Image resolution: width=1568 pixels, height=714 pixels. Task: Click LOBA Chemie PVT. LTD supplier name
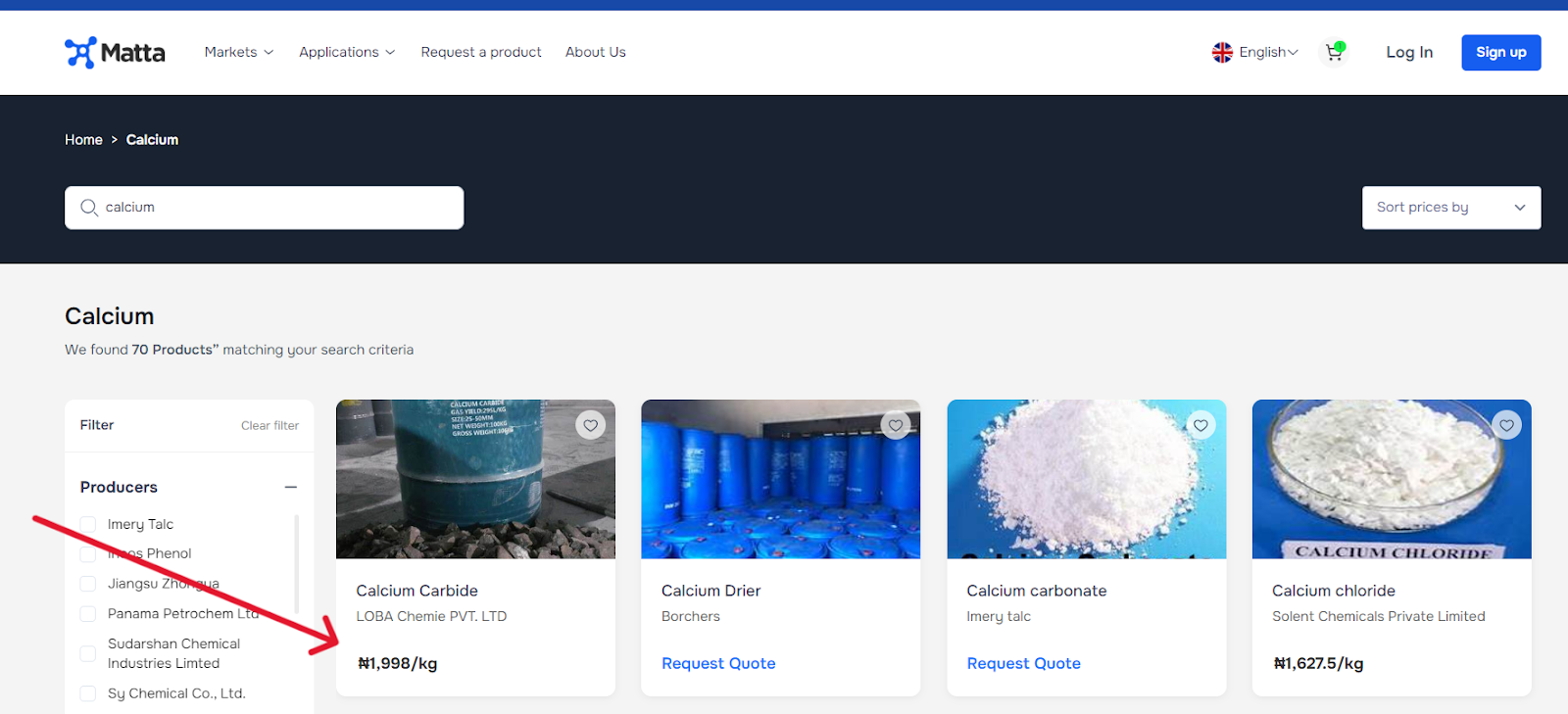tap(431, 616)
